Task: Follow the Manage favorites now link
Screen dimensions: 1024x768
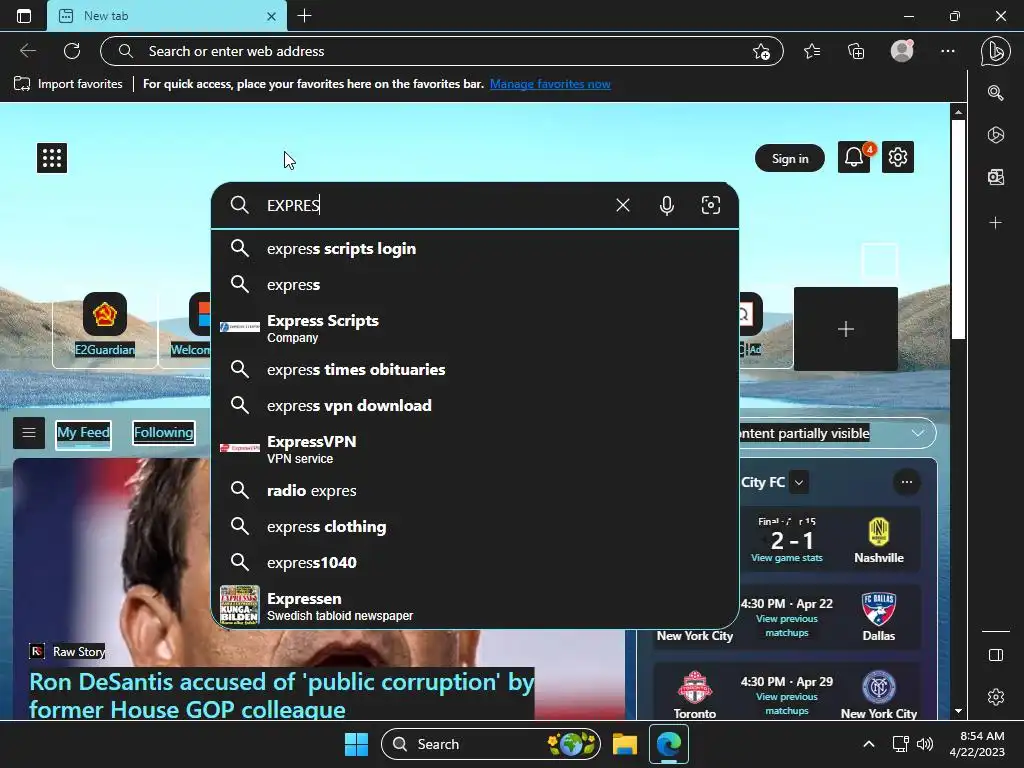Action: pyautogui.click(x=550, y=84)
